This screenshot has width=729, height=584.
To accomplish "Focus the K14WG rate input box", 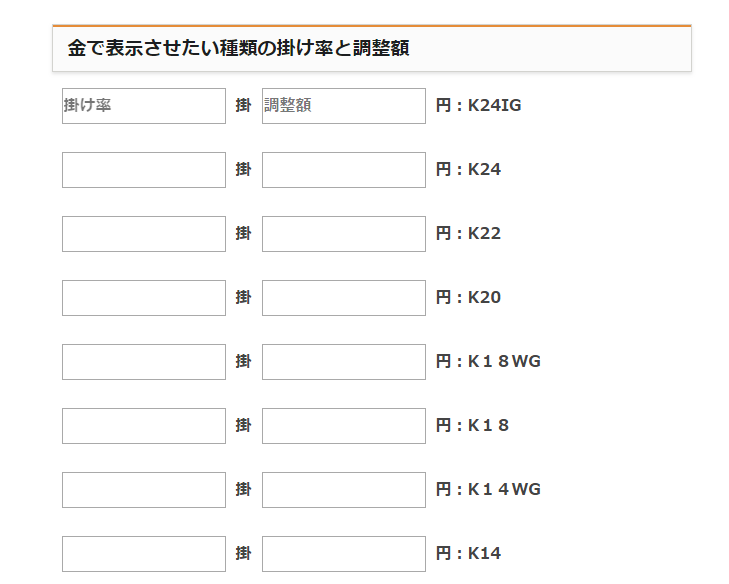I will point(144,490).
